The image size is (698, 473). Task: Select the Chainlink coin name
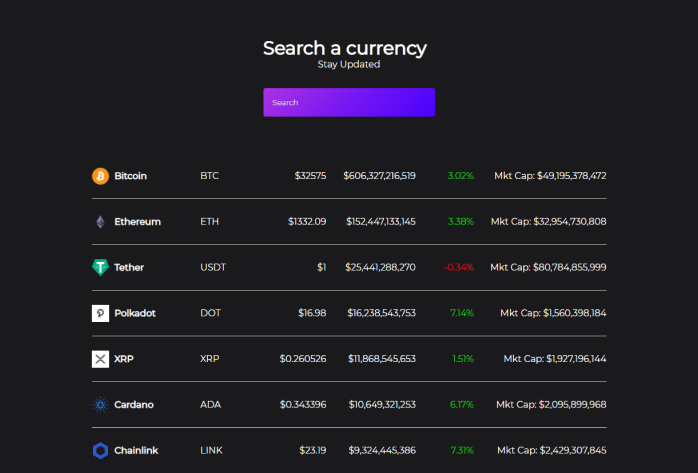click(136, 450)
